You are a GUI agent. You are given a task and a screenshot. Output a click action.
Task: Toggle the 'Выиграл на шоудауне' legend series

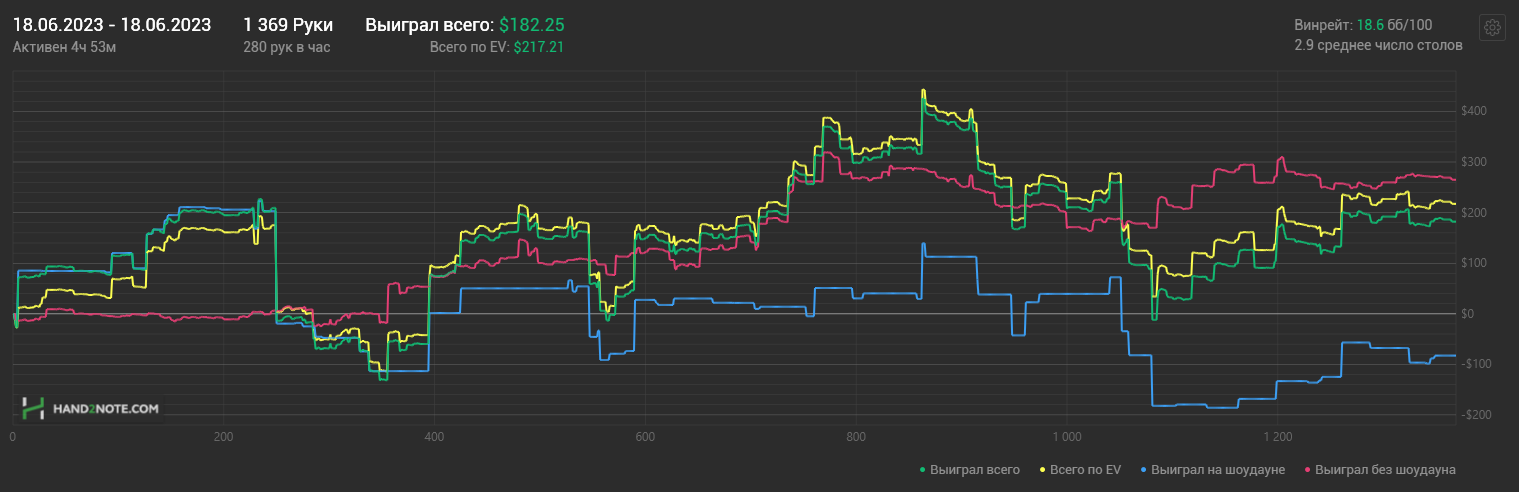[x=1213, y=469]
